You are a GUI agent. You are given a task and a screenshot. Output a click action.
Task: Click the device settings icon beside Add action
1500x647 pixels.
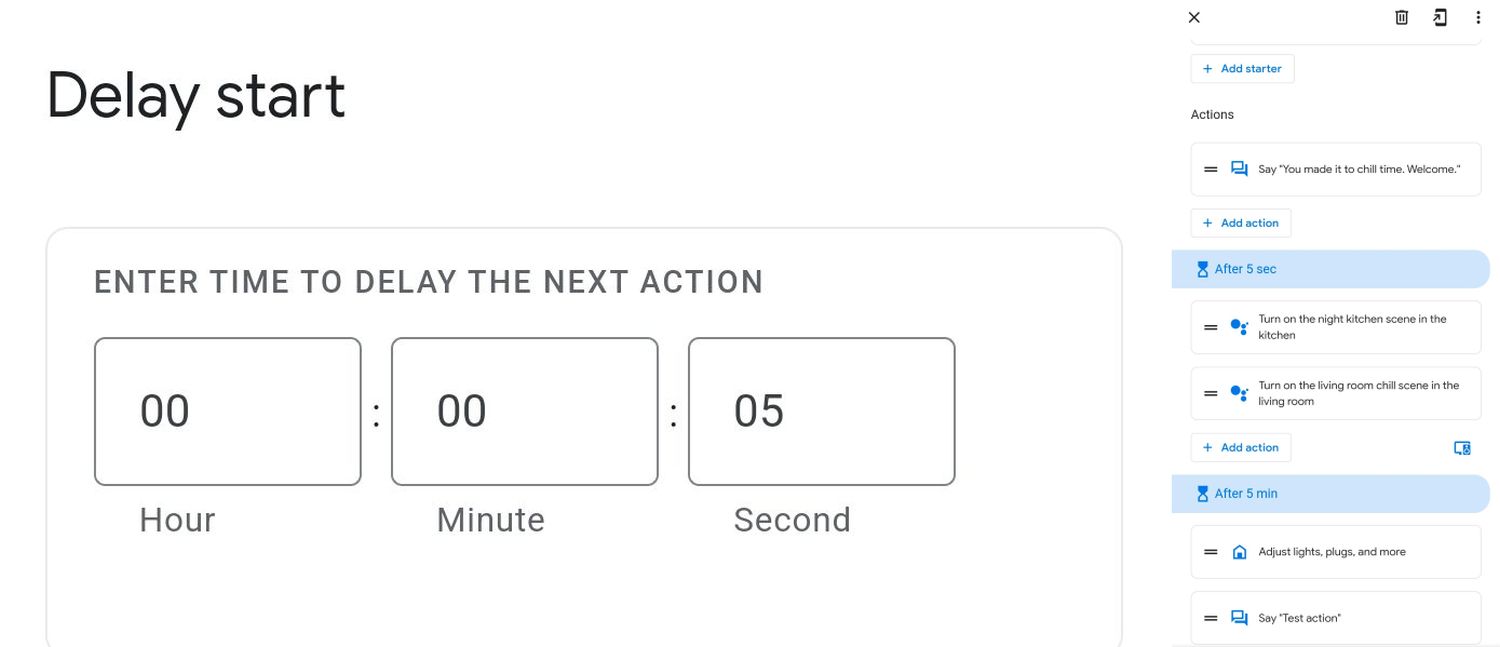[x=1462, y=448]
